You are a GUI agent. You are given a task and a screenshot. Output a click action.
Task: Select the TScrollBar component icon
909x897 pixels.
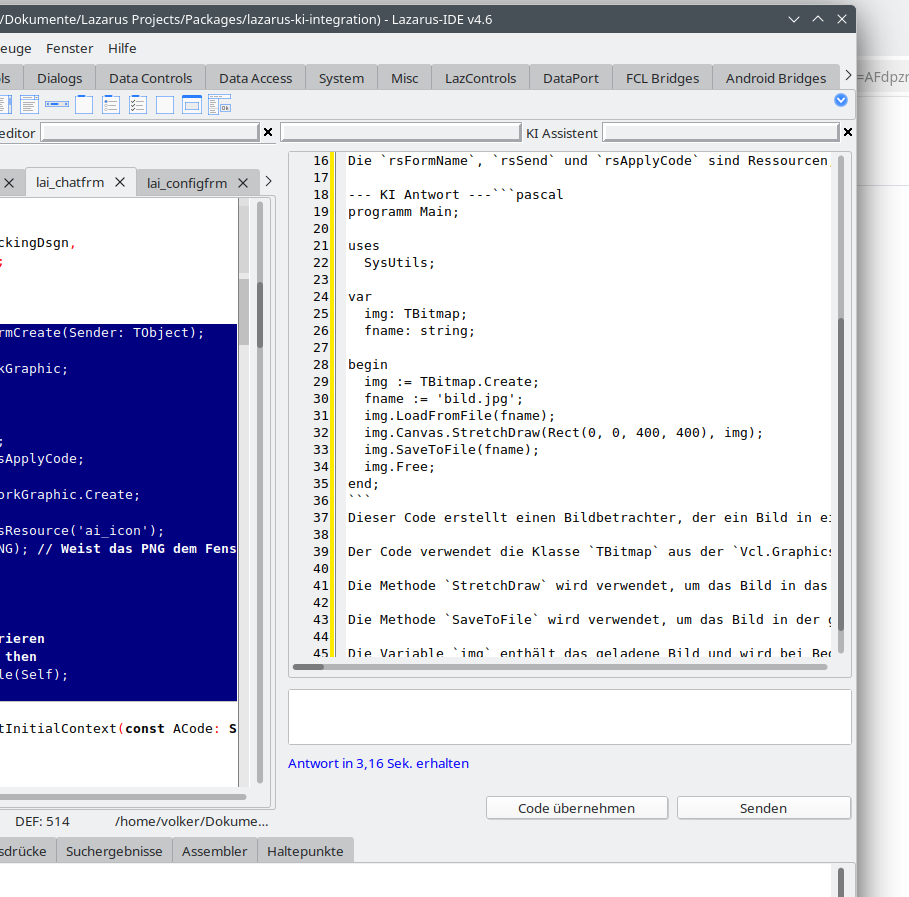pyautogui.click(x=57, y=104)
